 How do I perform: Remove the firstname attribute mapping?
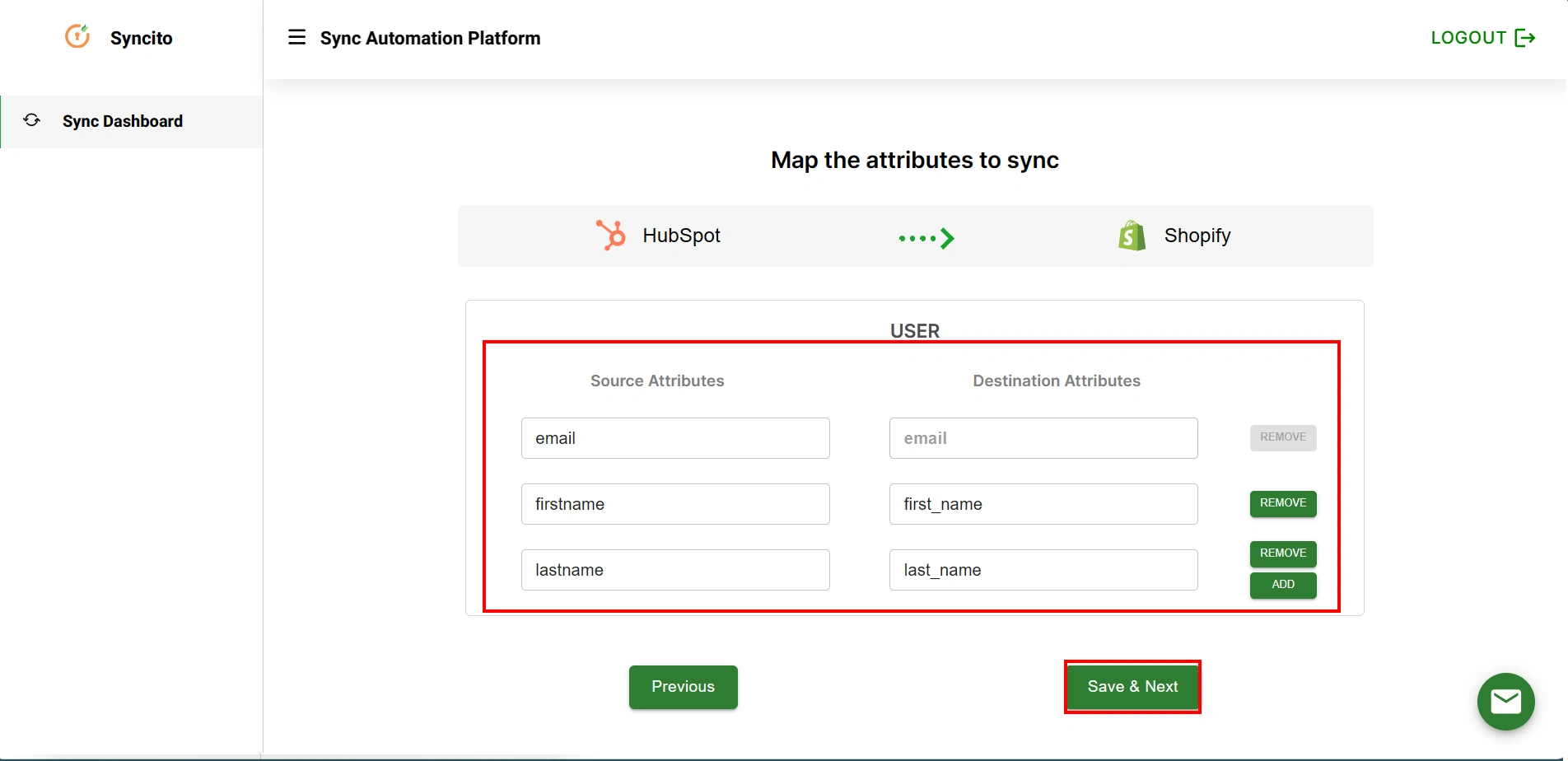[x=1281, y=503]
